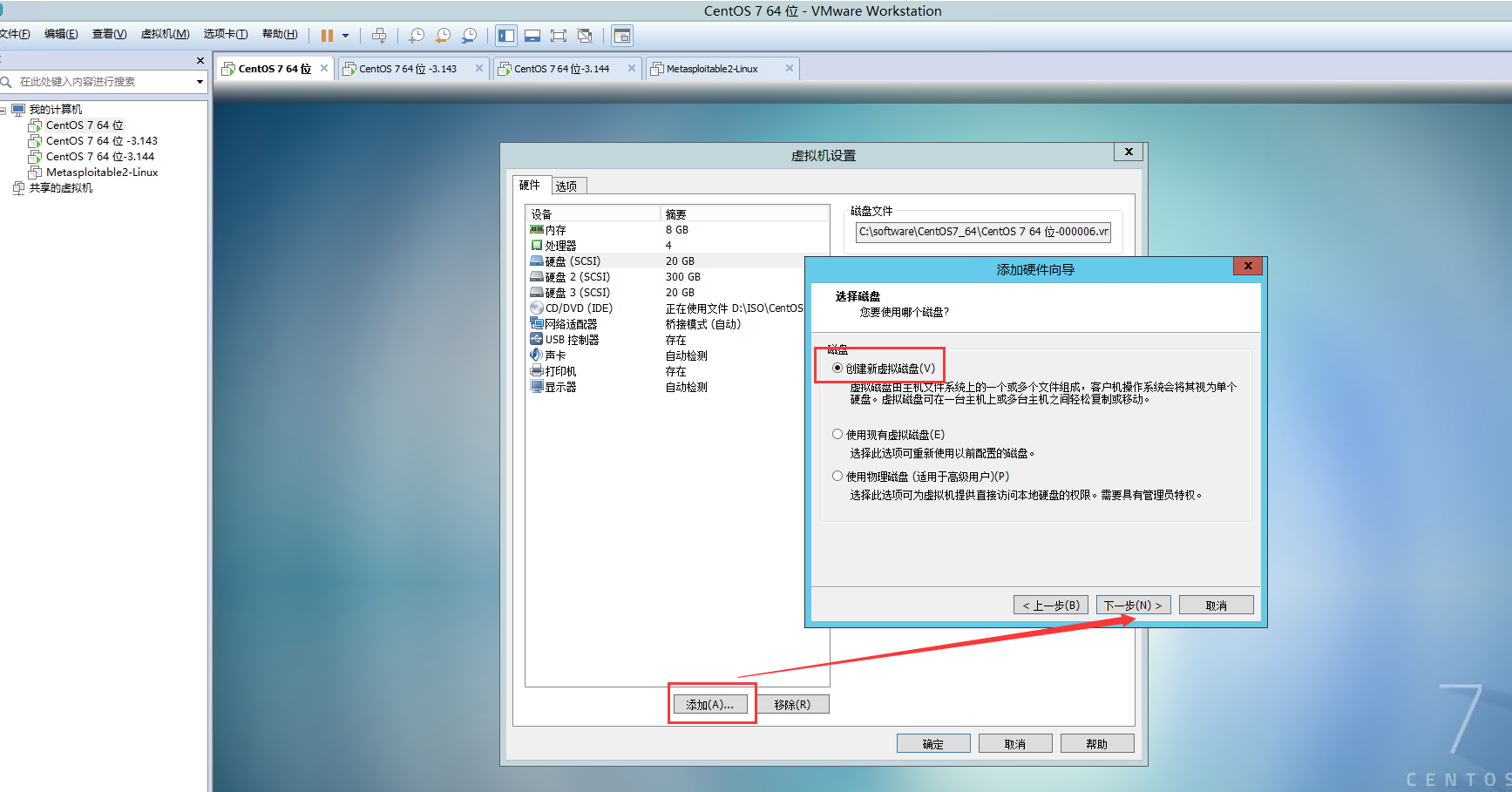Click the disk file path field

983,232
